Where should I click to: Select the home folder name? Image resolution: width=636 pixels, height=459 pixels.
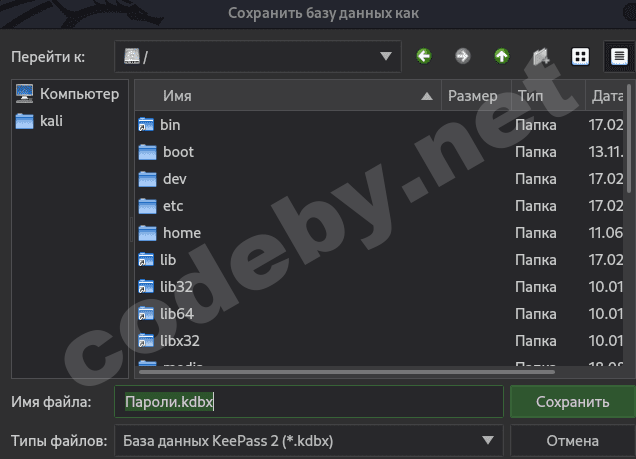coord(182,233)
